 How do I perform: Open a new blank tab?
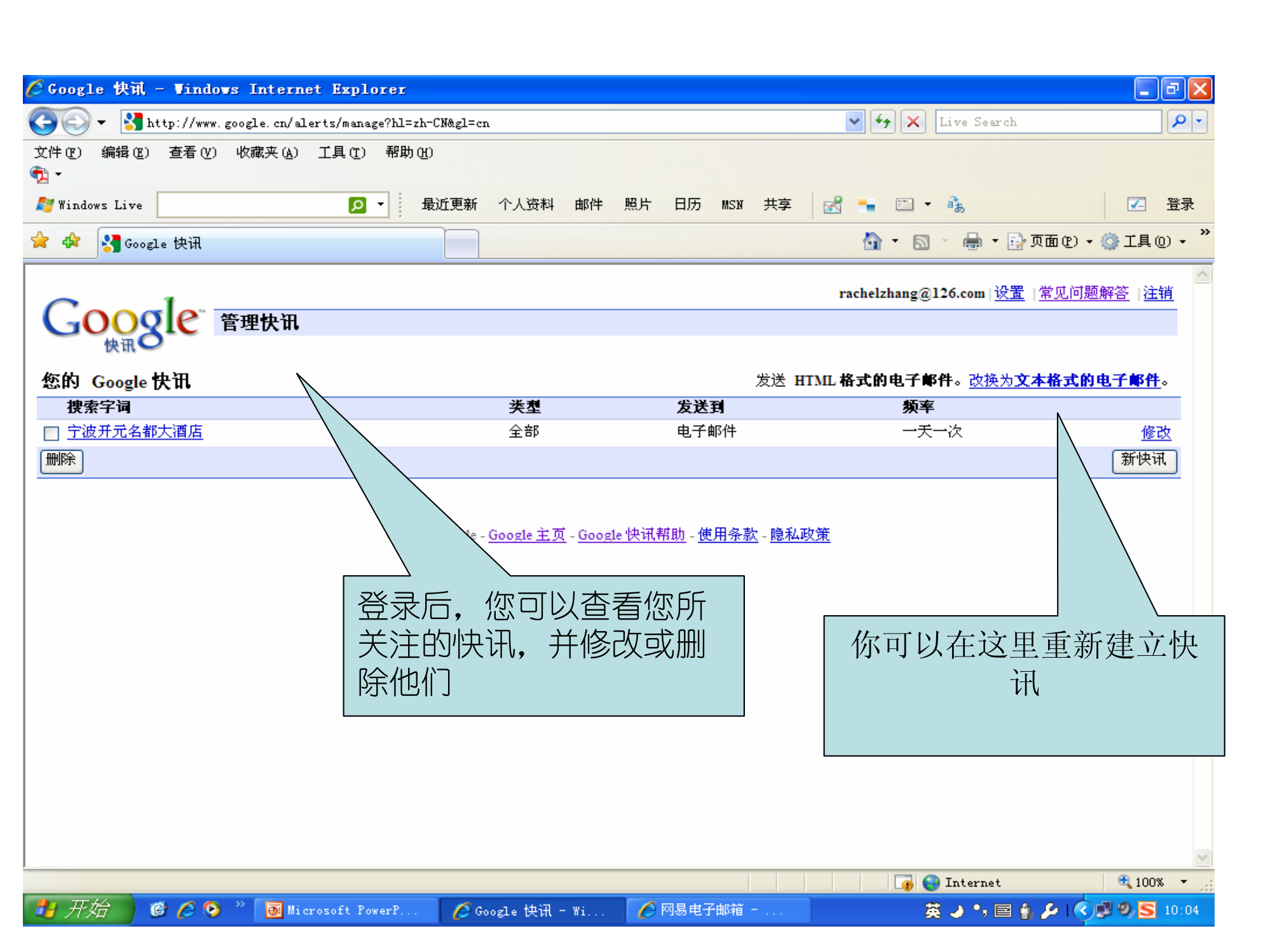coord(461,245)
